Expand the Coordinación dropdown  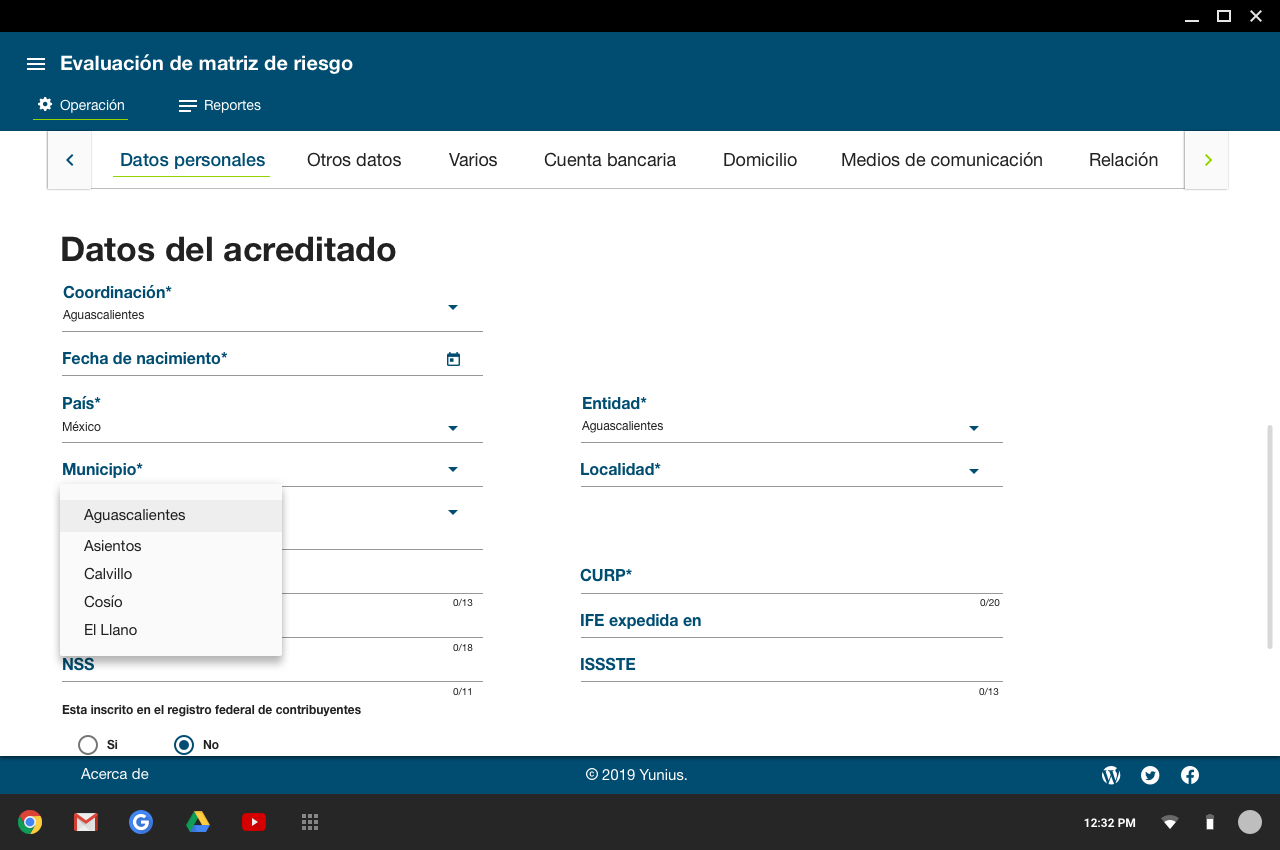[452, 308]
